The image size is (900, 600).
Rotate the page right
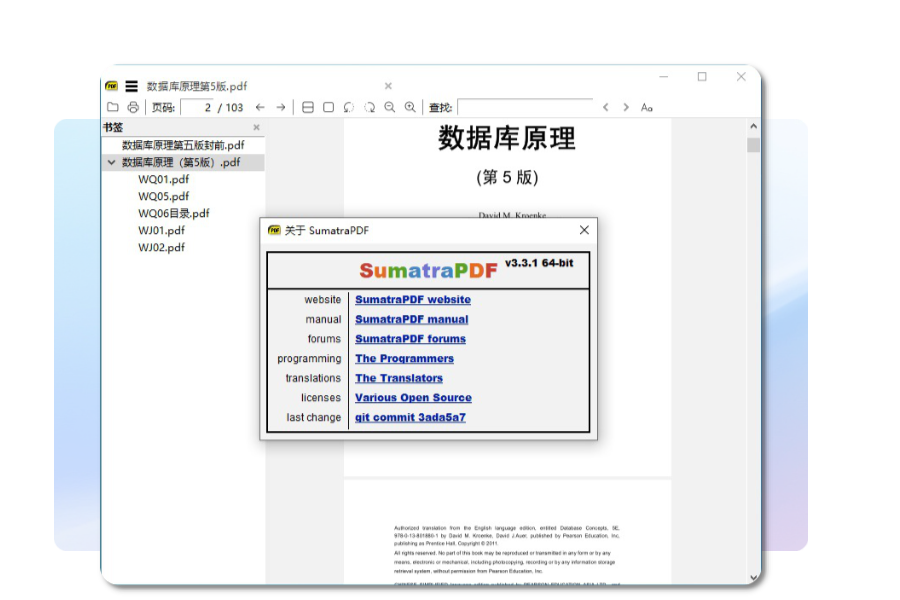click(369, 107)
